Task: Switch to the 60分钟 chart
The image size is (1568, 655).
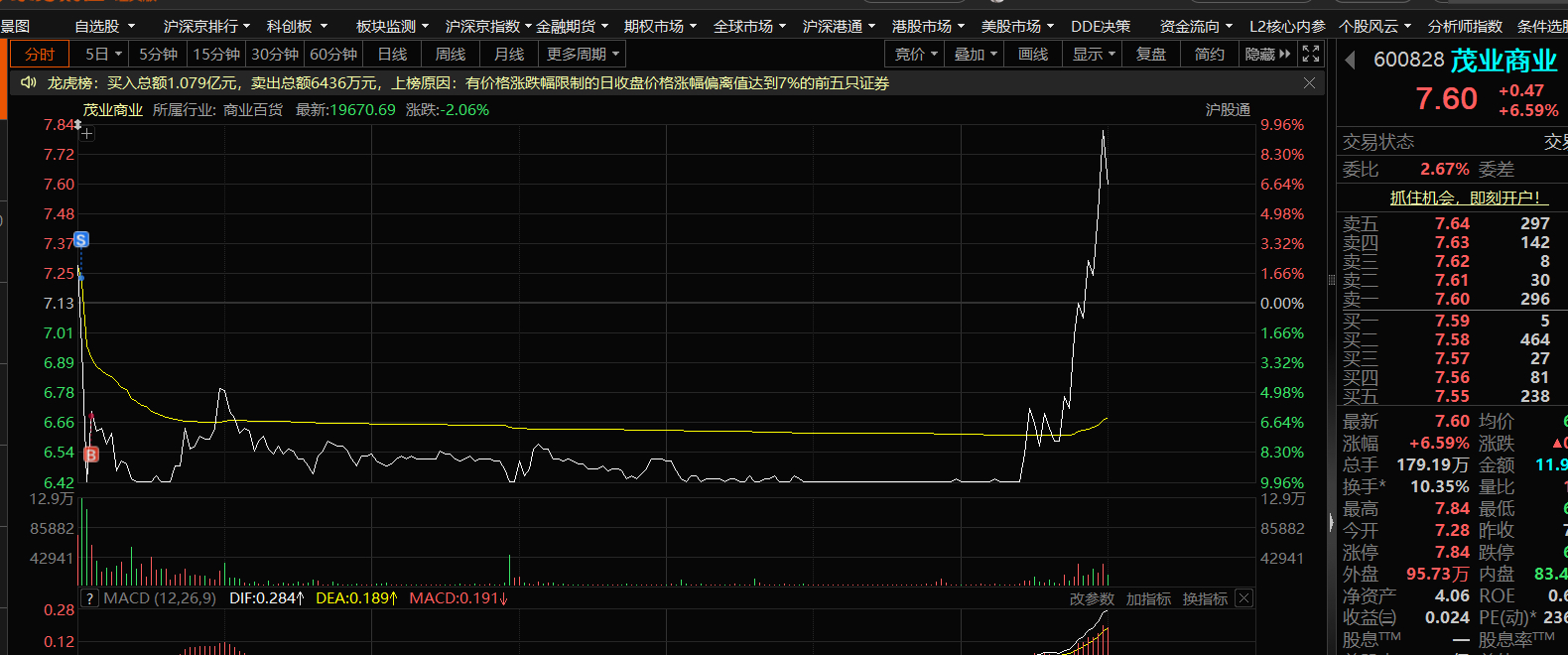Action: (333, 54)
